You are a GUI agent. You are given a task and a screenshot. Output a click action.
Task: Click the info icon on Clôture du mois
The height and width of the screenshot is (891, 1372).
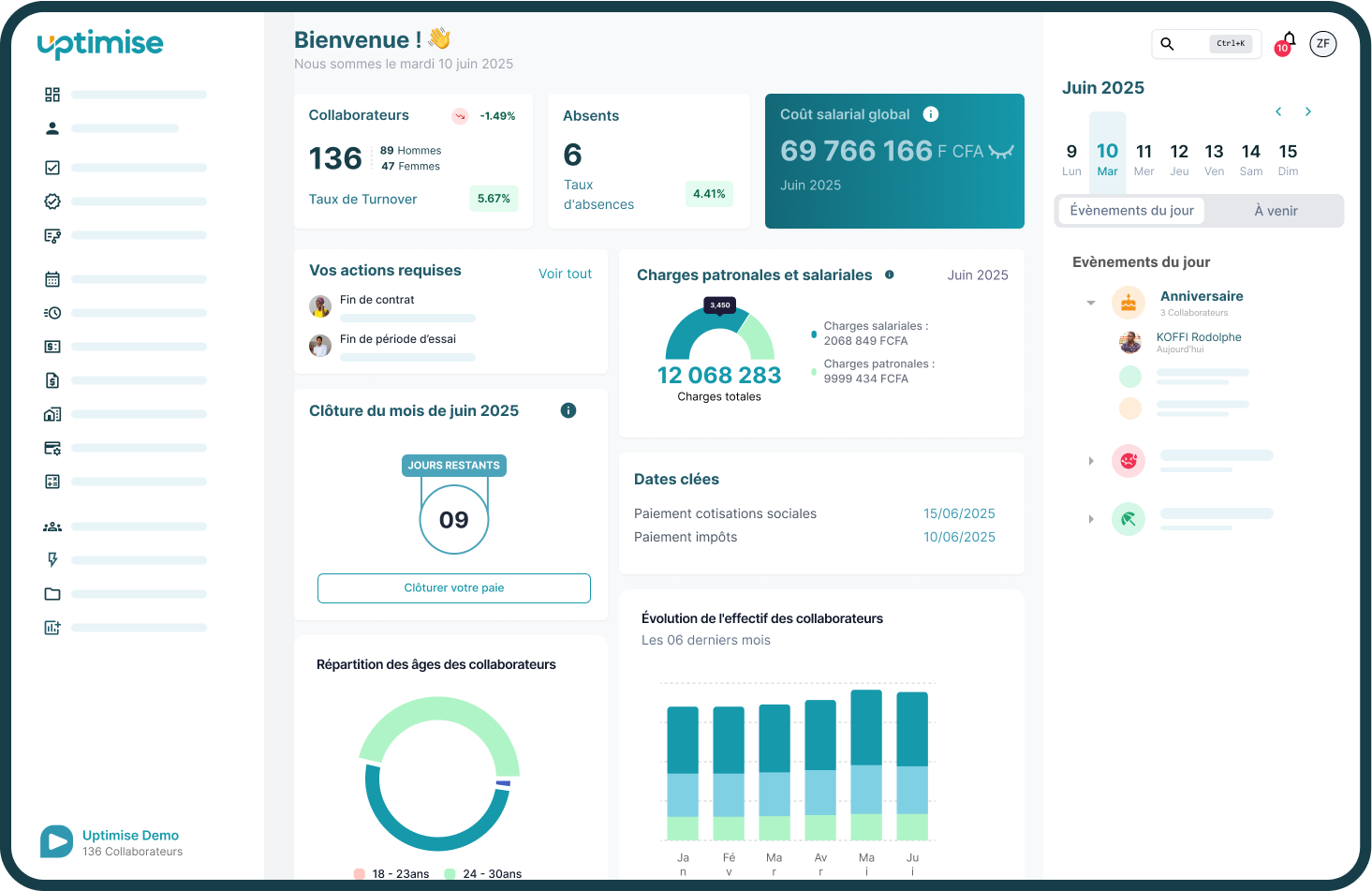568,410
